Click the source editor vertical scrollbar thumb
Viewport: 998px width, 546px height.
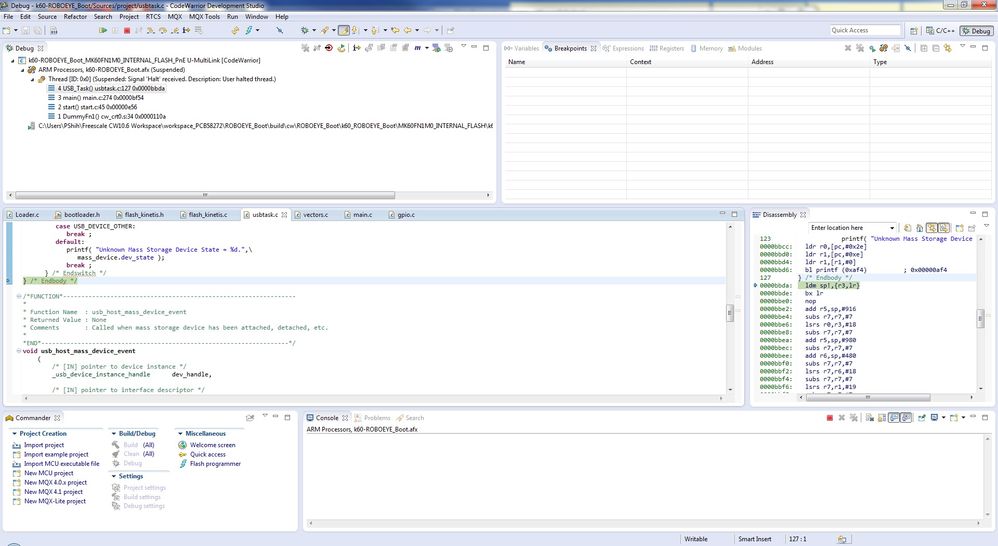click(730, 312)
